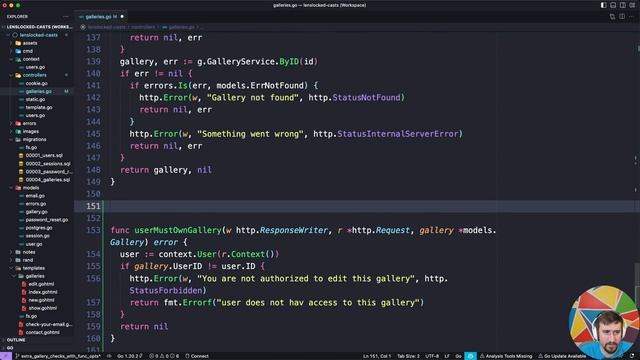640x360 pixels.
Task: Toggle bottom panel layout icon in title bar
Action: [x=613, y=5]
